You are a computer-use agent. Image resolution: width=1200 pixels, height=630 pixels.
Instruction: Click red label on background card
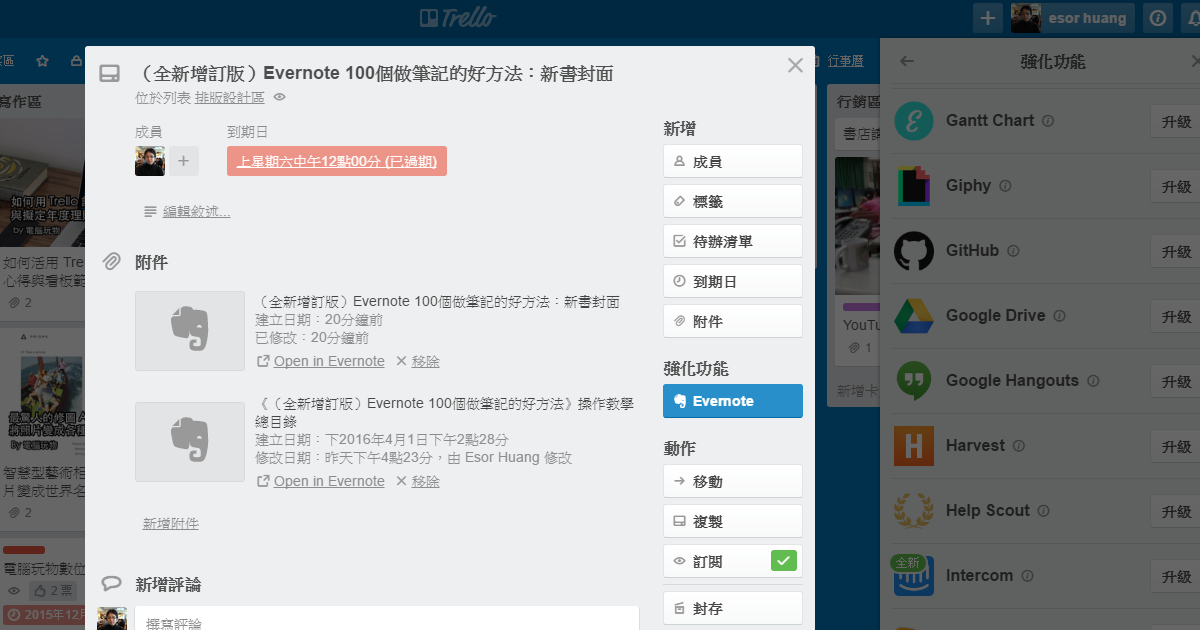click(24, 549)
